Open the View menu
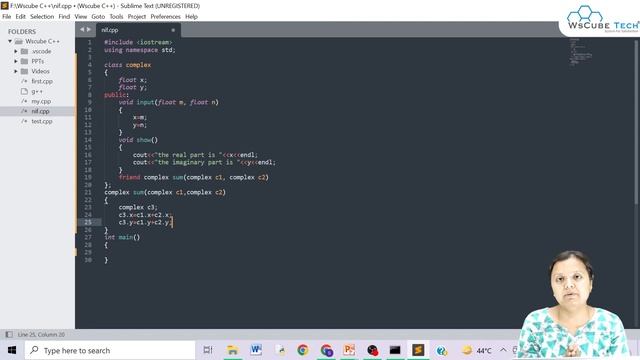This screenshot has width=640, height=360. 80,17
